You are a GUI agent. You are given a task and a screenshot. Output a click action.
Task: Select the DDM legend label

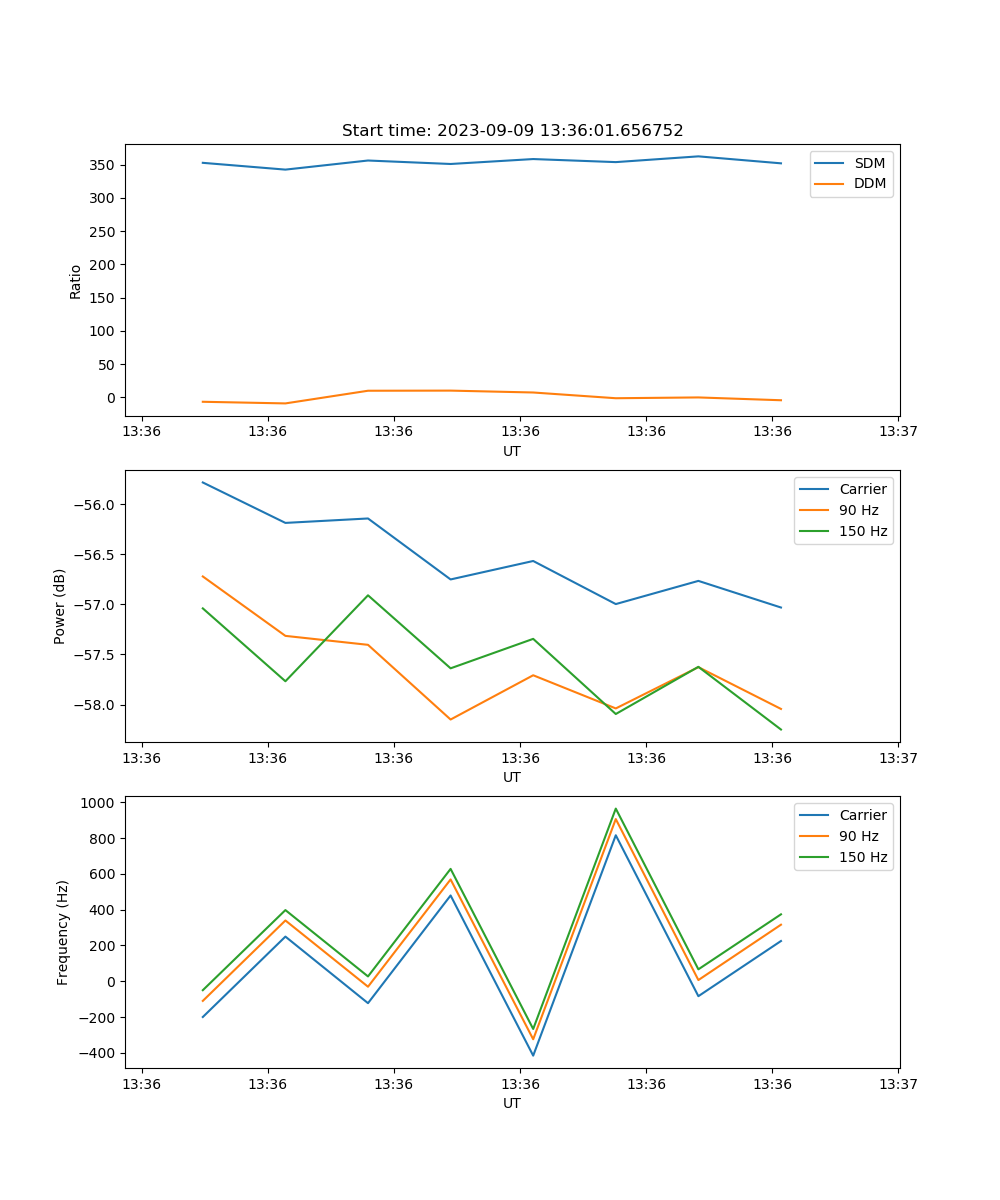click(869, 183)
